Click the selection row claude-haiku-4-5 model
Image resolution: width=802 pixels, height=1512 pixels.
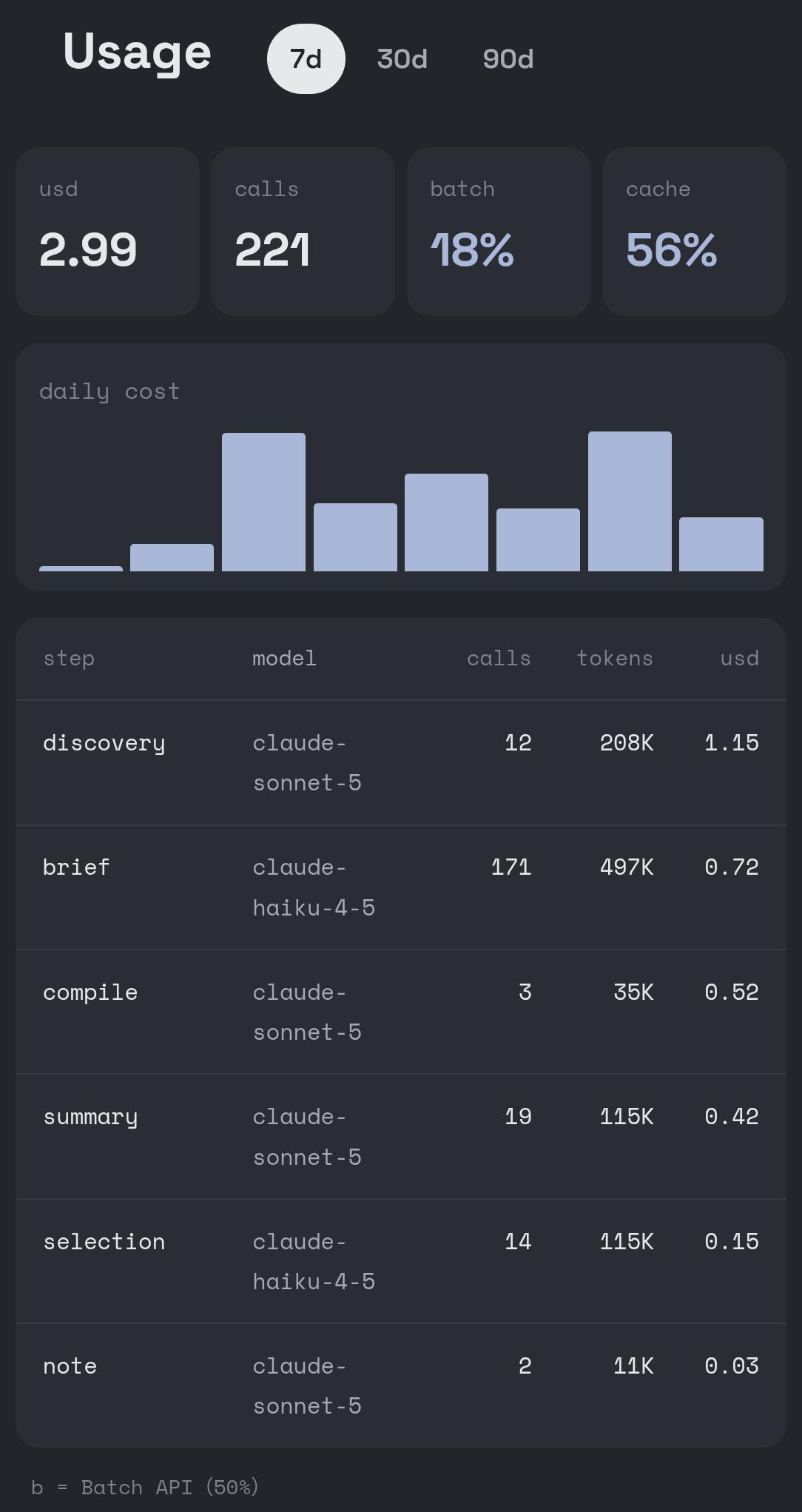click(x=314, y=1261)
